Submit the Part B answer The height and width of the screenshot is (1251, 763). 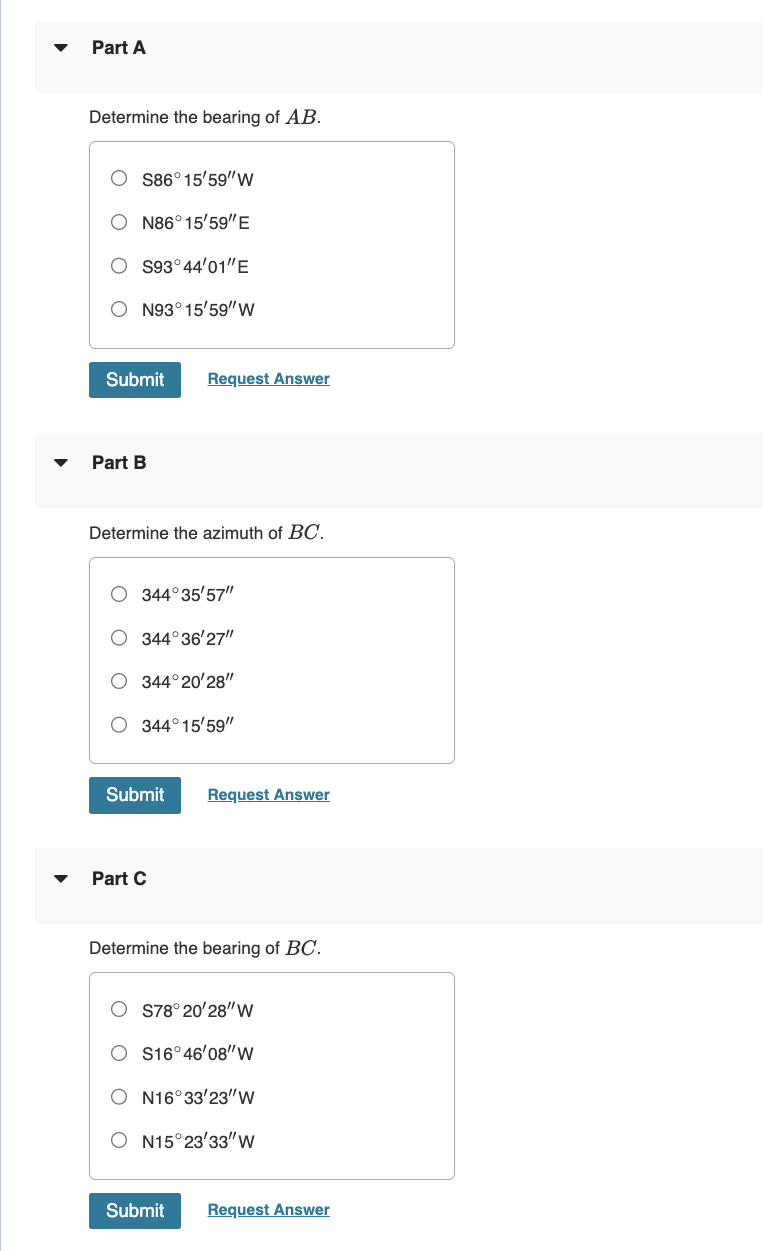pyautogui.click(x=134, y=795)
